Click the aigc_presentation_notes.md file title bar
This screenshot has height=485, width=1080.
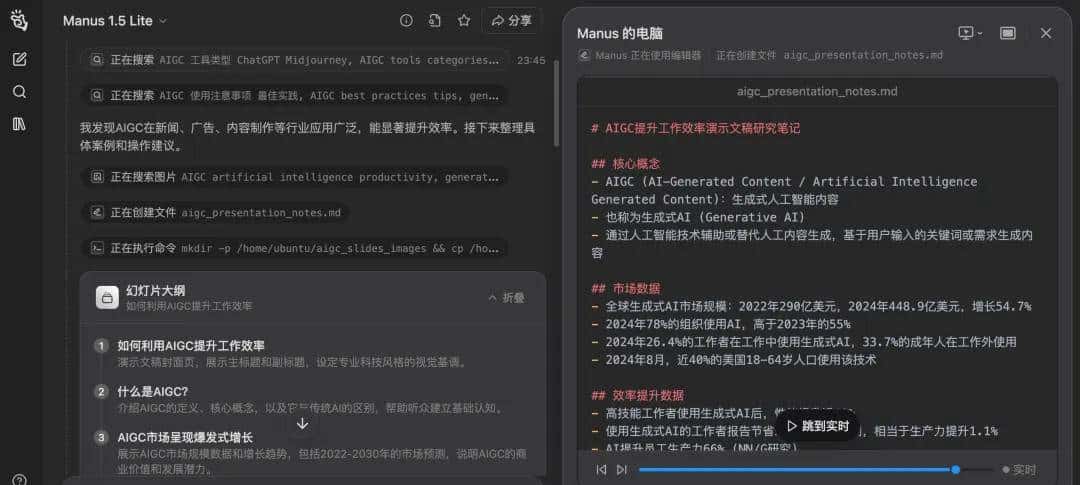817,92
